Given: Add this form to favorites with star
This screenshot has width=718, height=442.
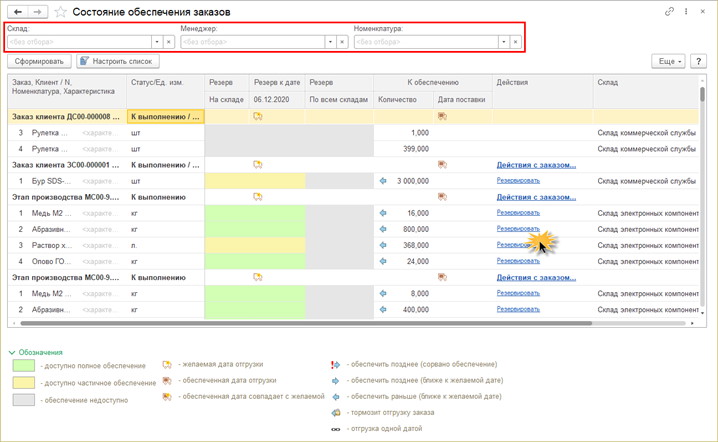Looking at the screenshot, I should pos(61,12).
